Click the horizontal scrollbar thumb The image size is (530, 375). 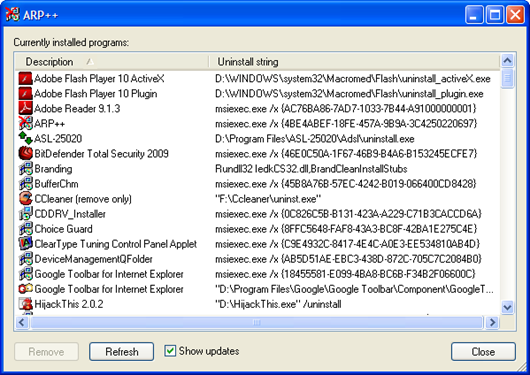coord(257,322)
